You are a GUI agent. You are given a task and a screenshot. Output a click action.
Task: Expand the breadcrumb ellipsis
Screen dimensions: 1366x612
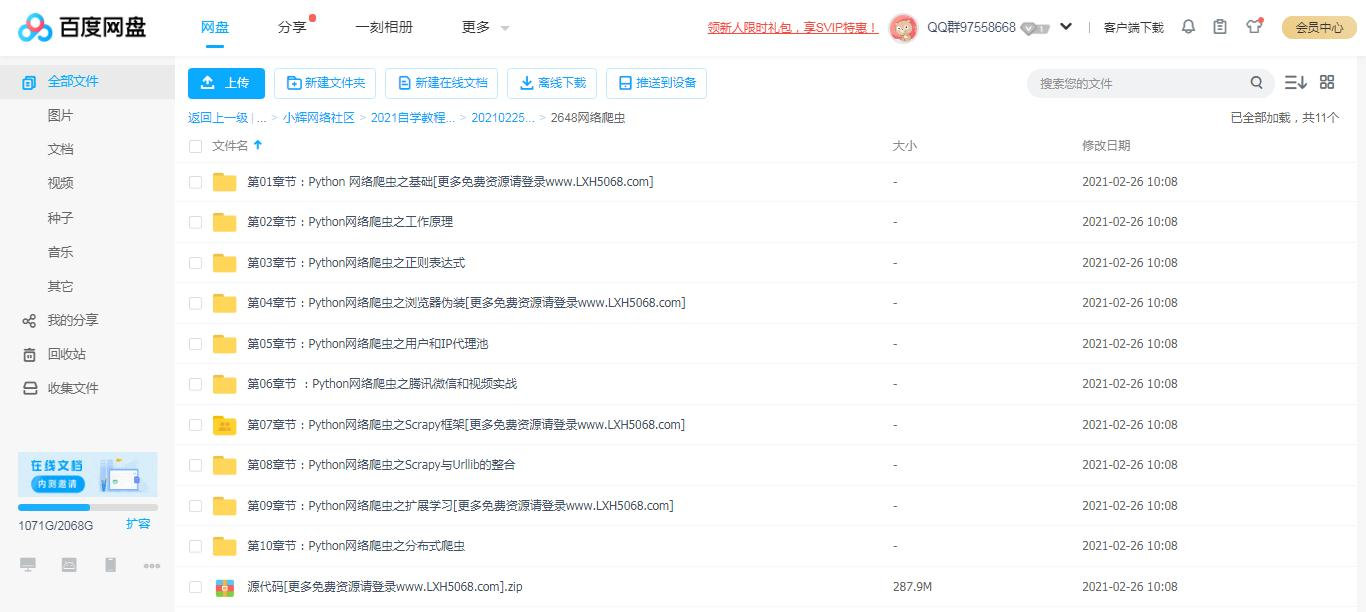[261, 118]
